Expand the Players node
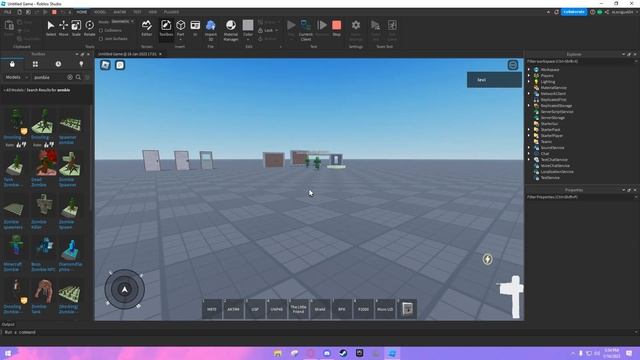640x360 pixels. pyautogui.click(x=529, y=76)
